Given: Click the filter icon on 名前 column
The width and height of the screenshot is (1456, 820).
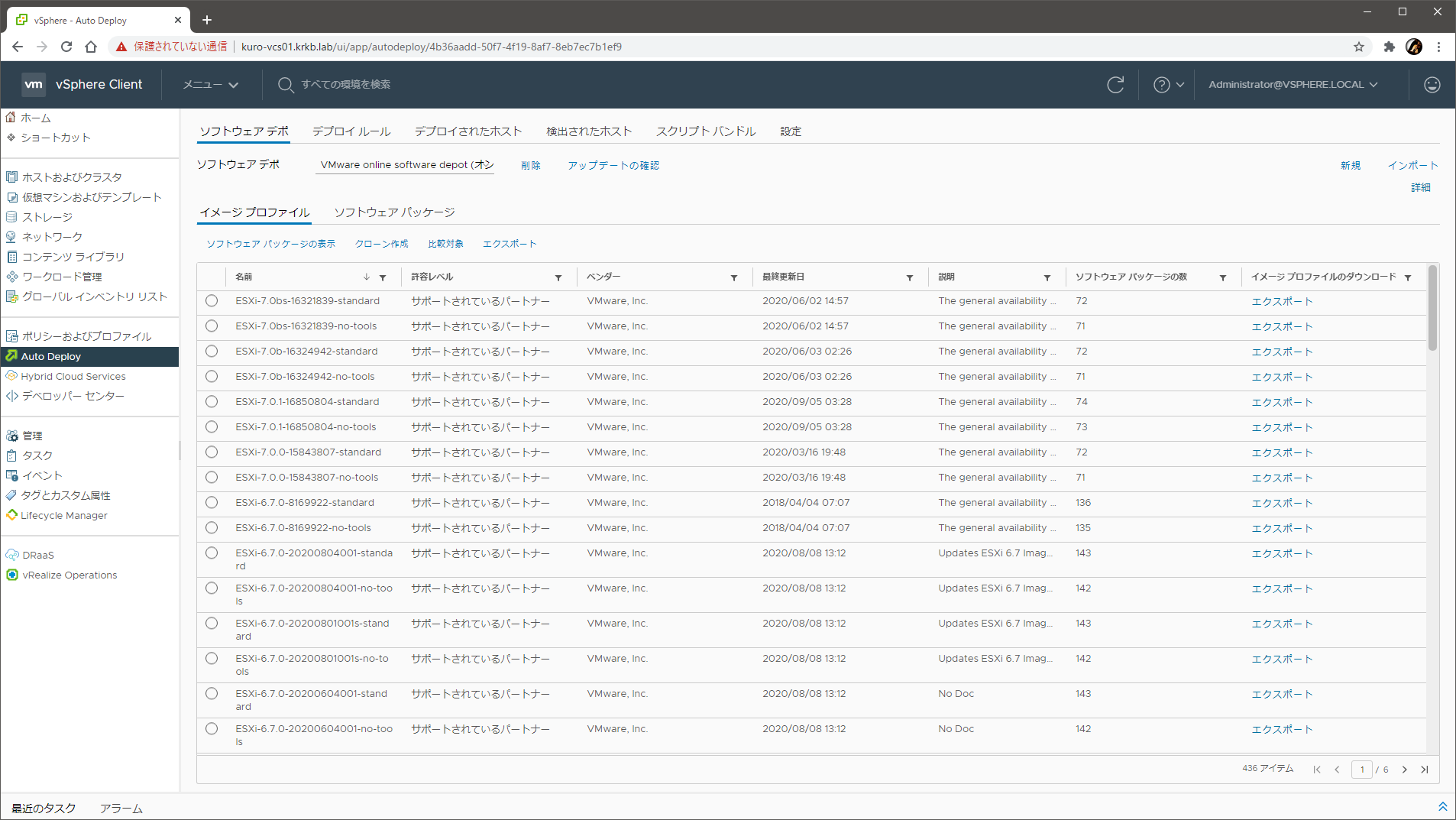Looking at the screenshot, I should tap(383, 277).
